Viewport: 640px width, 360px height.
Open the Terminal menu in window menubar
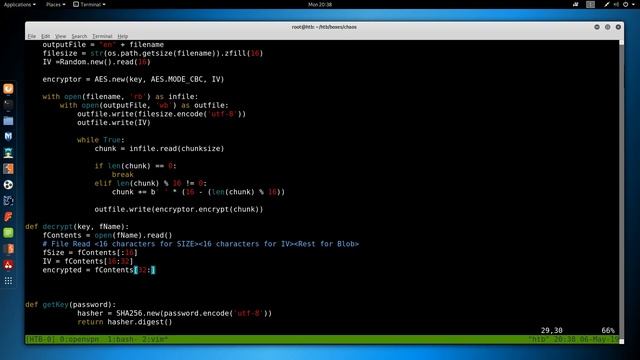point(102,36)
